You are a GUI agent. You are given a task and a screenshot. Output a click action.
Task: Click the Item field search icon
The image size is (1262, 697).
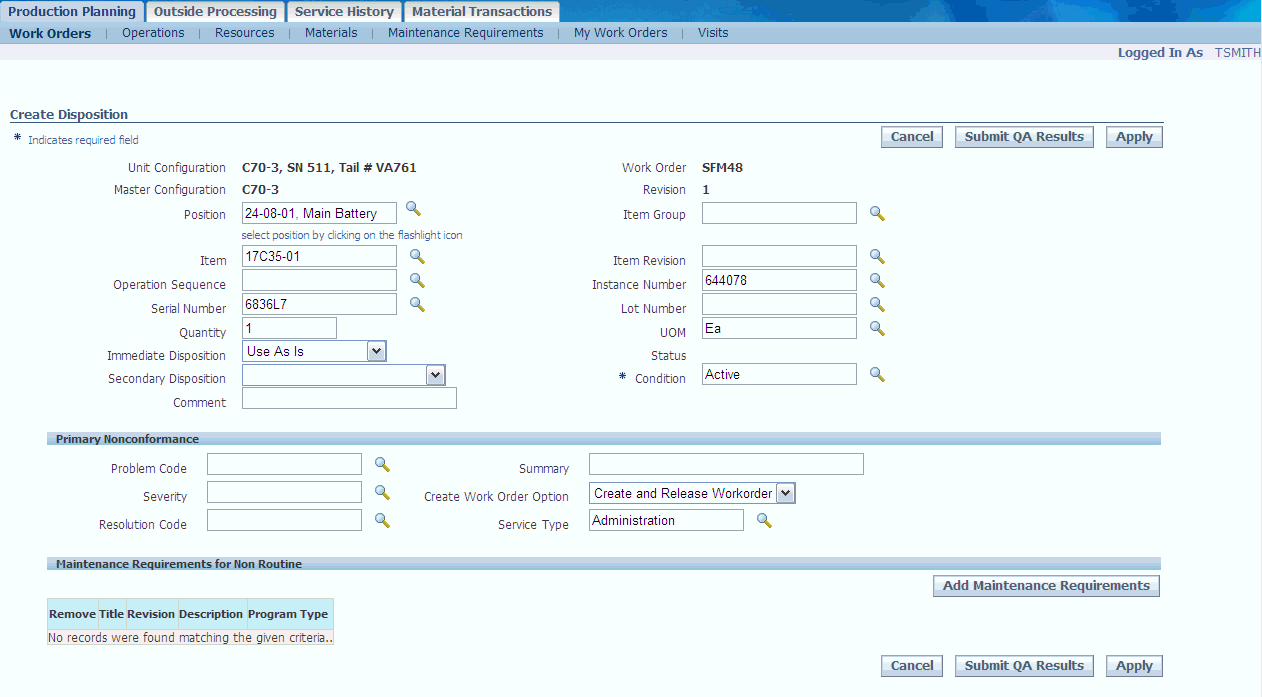tap(417, 256)
